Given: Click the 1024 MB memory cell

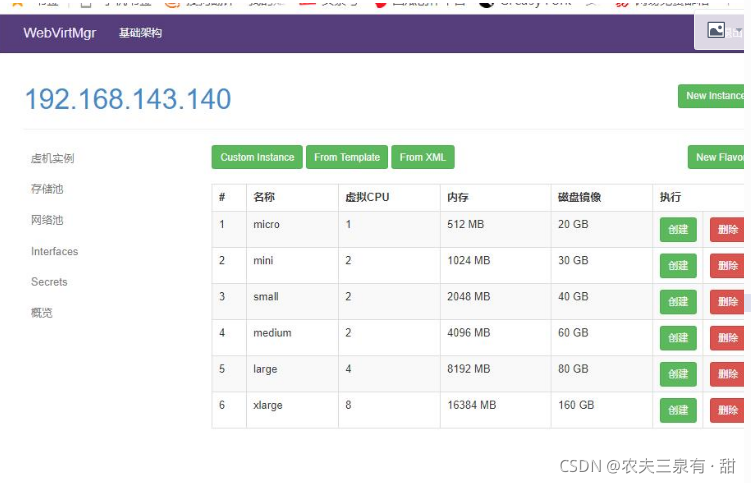Looking at the screenshot, I should (x=495, y=265).
